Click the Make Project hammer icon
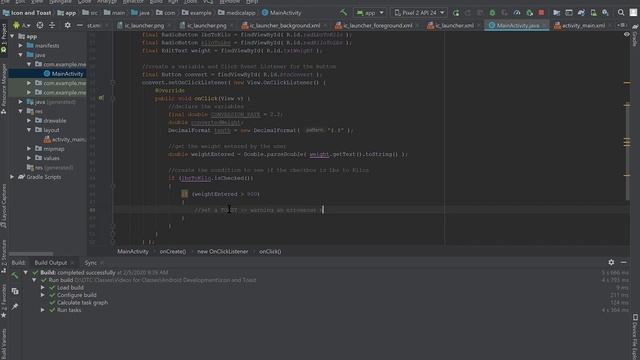 (x=343, y=13)
